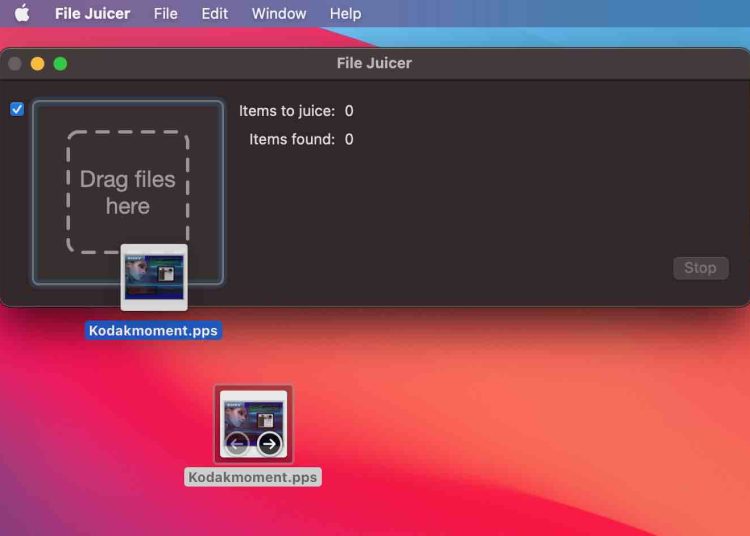750x536 pixels.
Task: Click the highlighted blue Kodakmoment.pps label
Action: point(153,330)
